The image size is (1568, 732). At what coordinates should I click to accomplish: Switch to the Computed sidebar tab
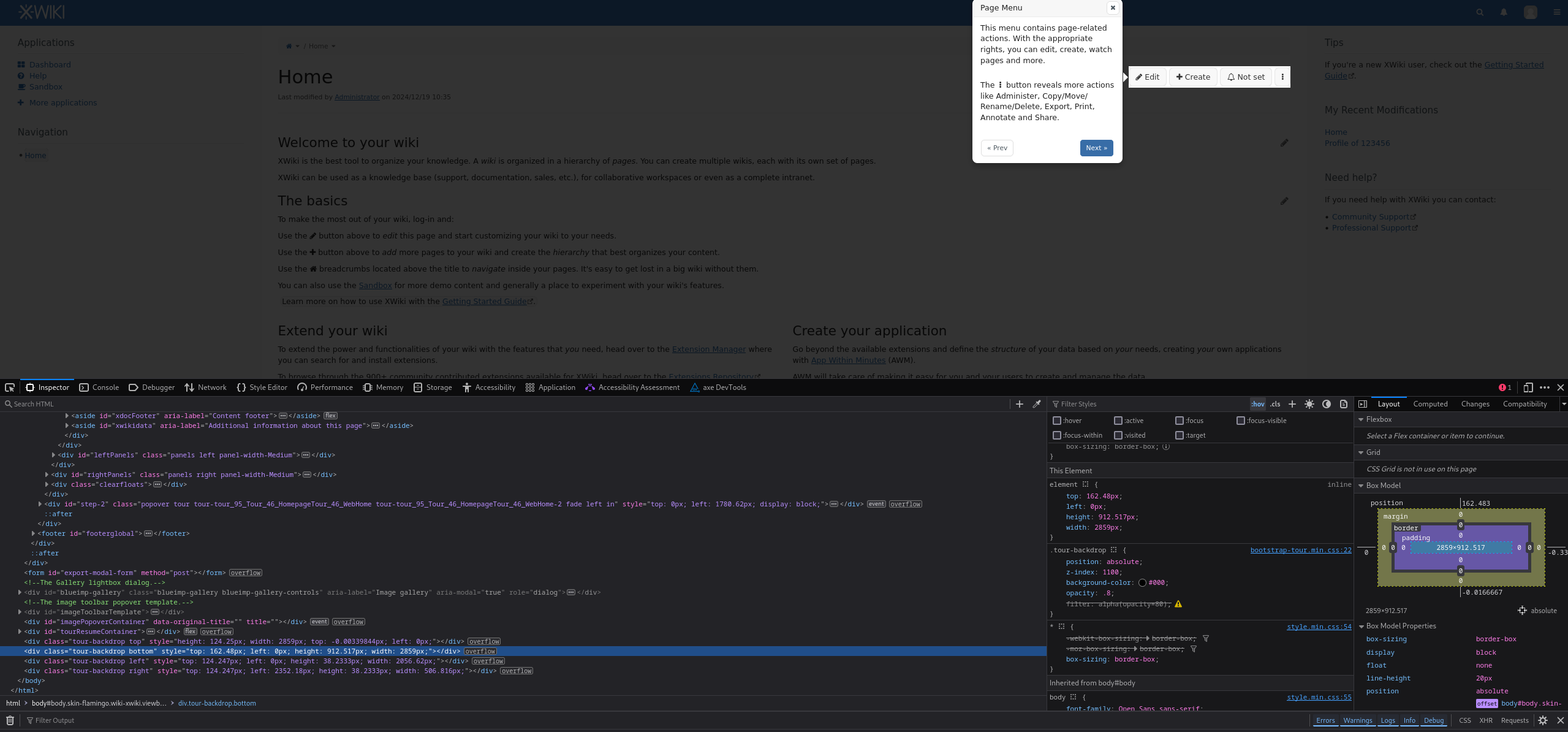point(1430,404)
